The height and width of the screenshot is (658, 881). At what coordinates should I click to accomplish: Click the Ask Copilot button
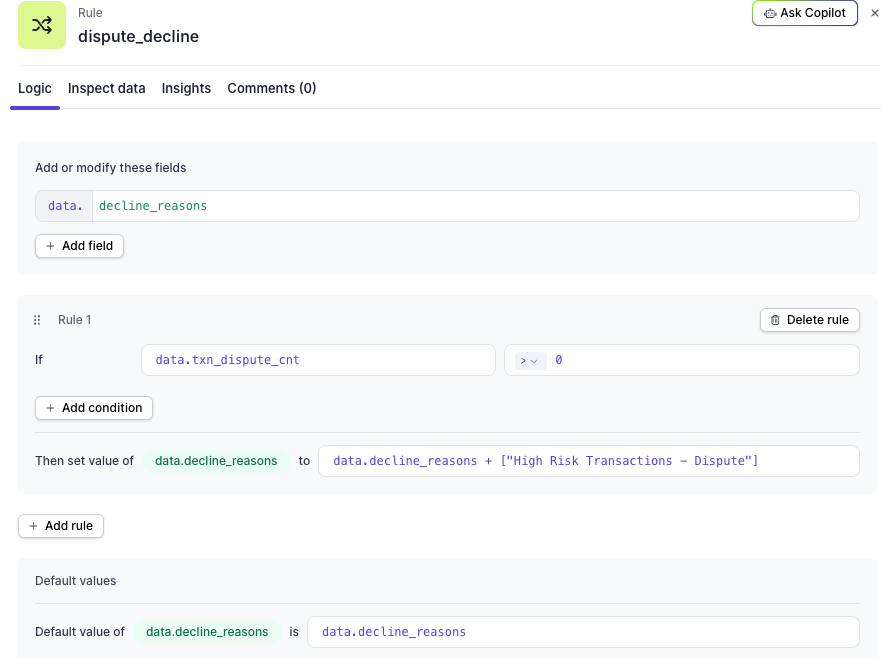tap(805, 13)
